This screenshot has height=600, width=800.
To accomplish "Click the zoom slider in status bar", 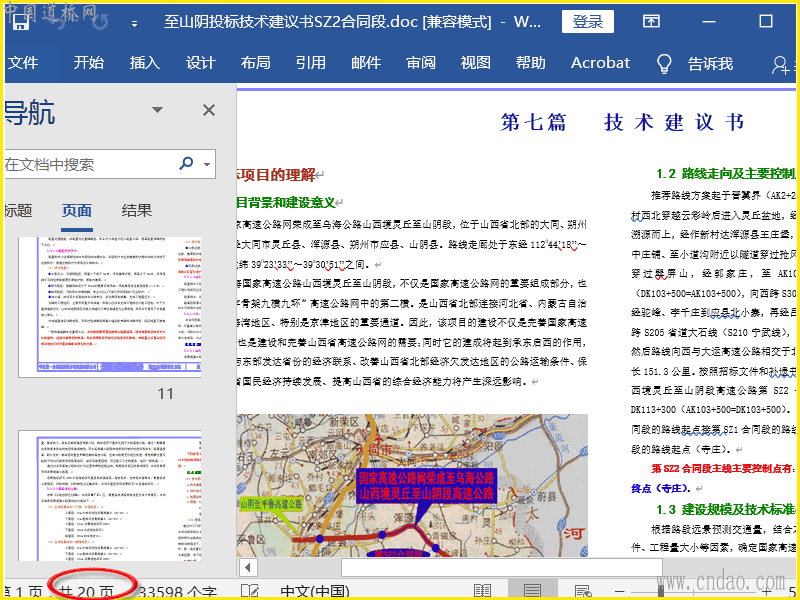I will point(700,591).
